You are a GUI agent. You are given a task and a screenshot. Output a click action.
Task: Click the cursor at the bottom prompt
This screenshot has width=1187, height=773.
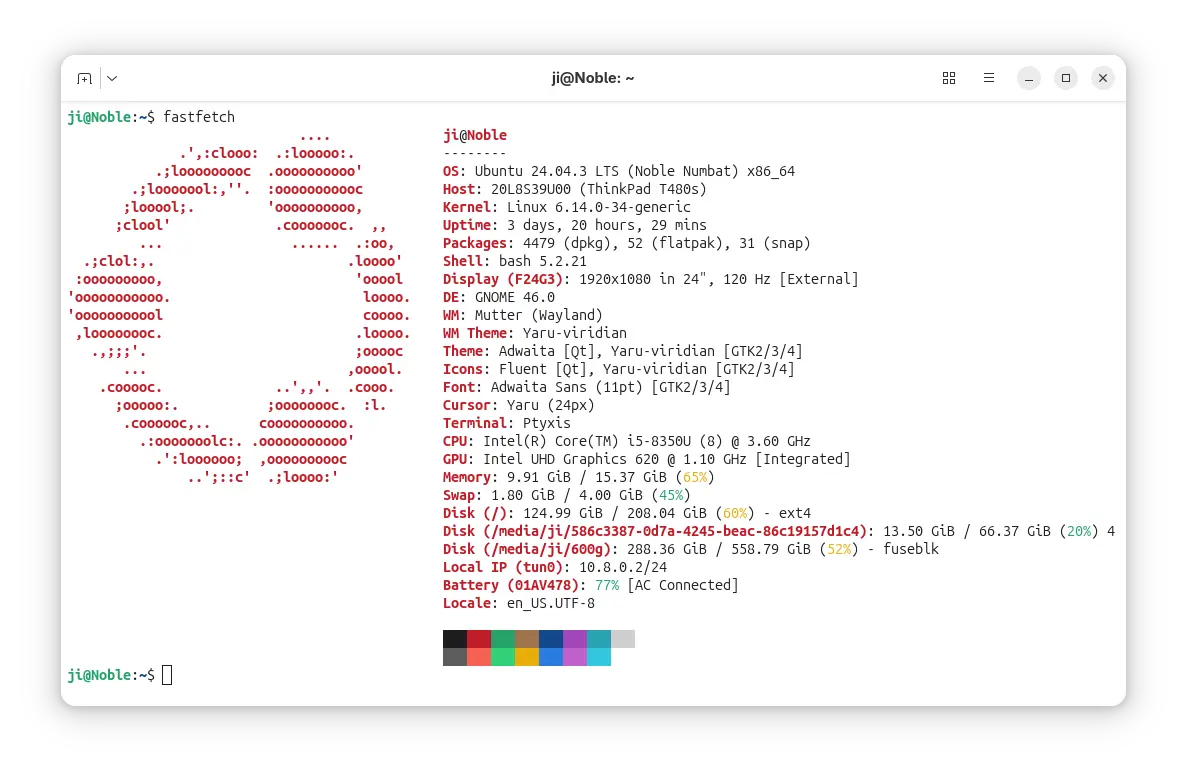click(x=167, y=675)
